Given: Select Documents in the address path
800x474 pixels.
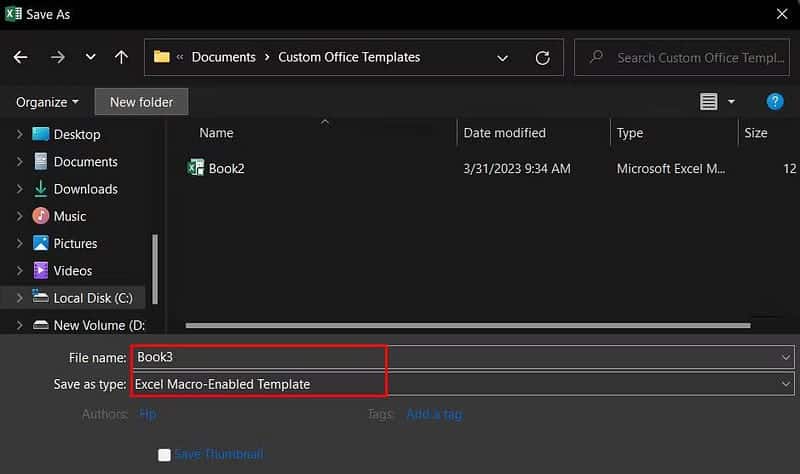Looking at the screenshot, I should pos(223,57).
